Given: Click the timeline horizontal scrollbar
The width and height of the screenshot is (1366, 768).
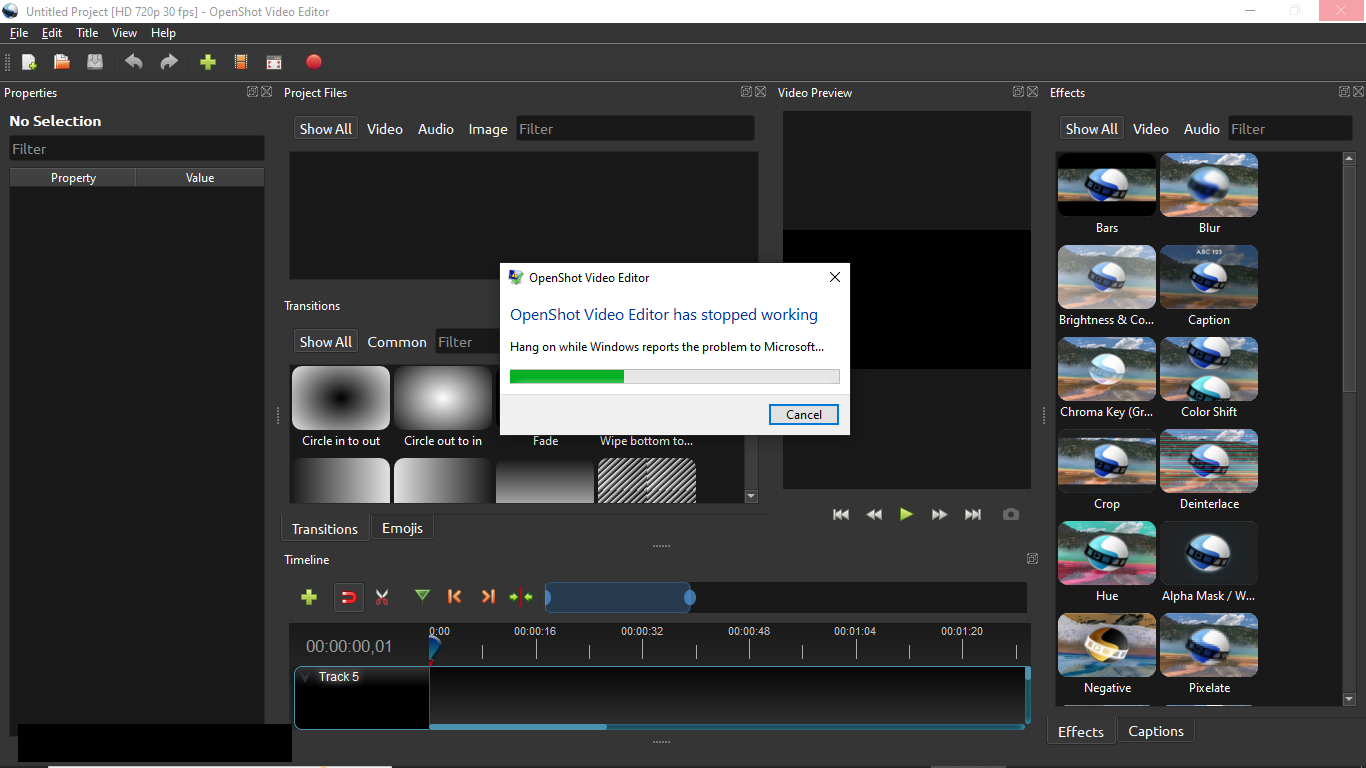Looking at the screenshot, I should coord(518,727).
